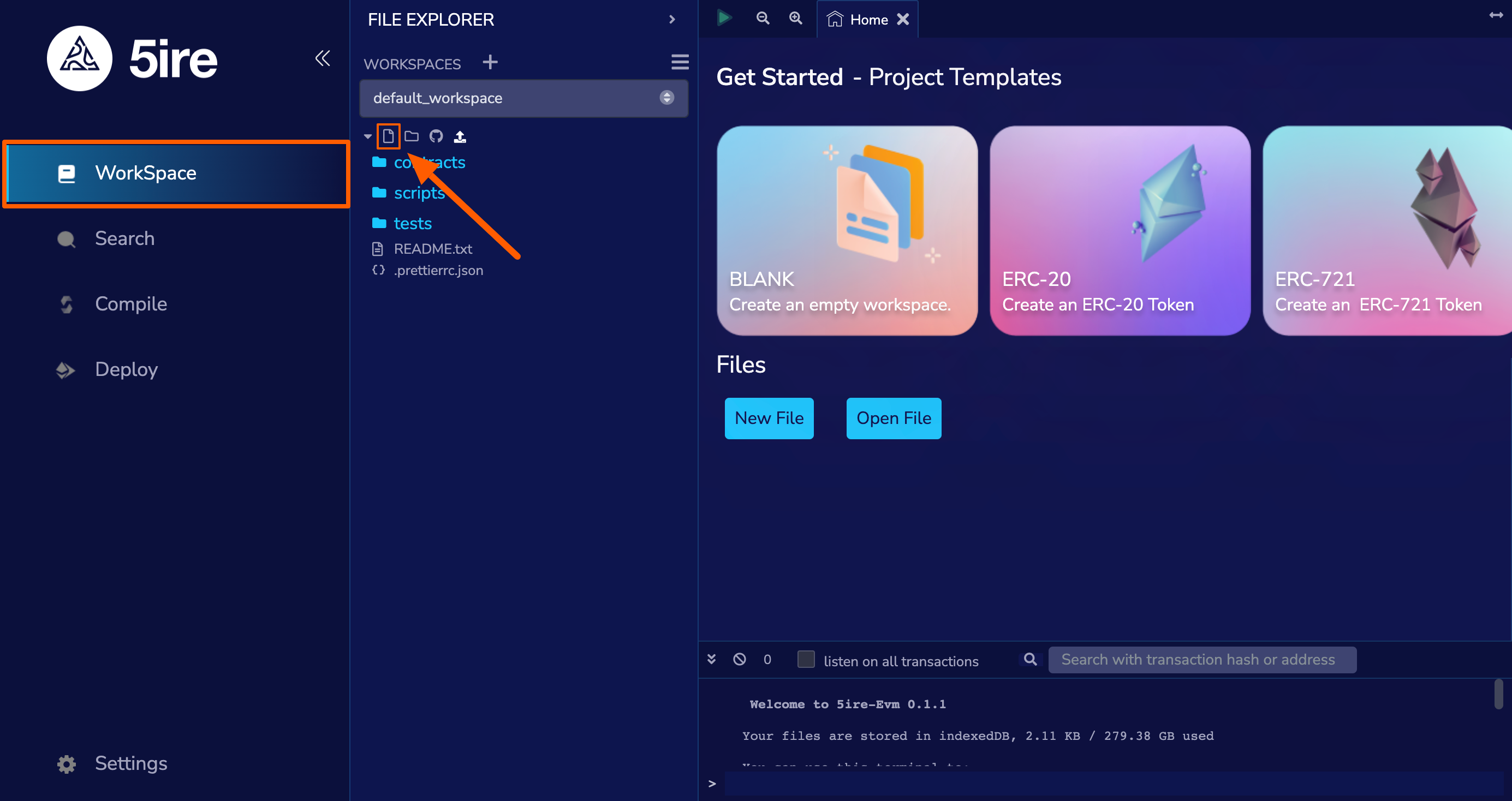The height and width of the screenshot is (801, 1512).
Task: Upload files with the upload icon
Action: [x=460, y=136]
